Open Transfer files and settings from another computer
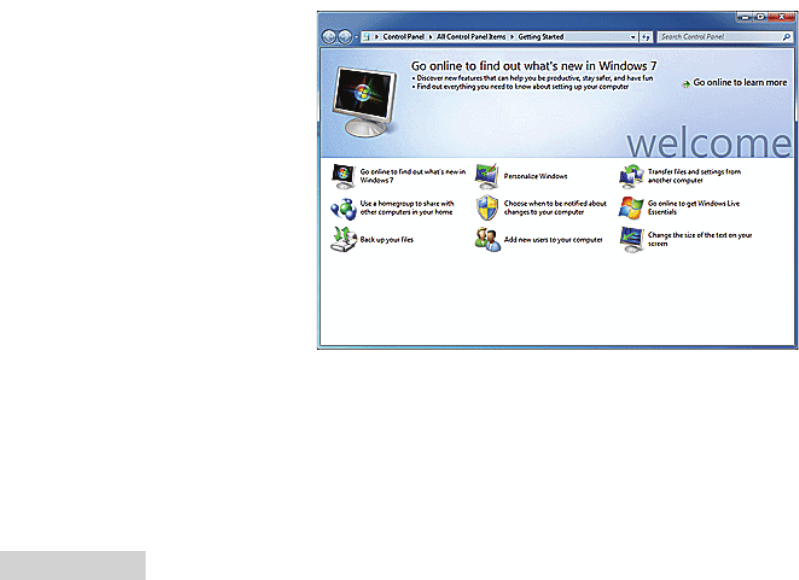799x580 pixels. coord(694,176)
